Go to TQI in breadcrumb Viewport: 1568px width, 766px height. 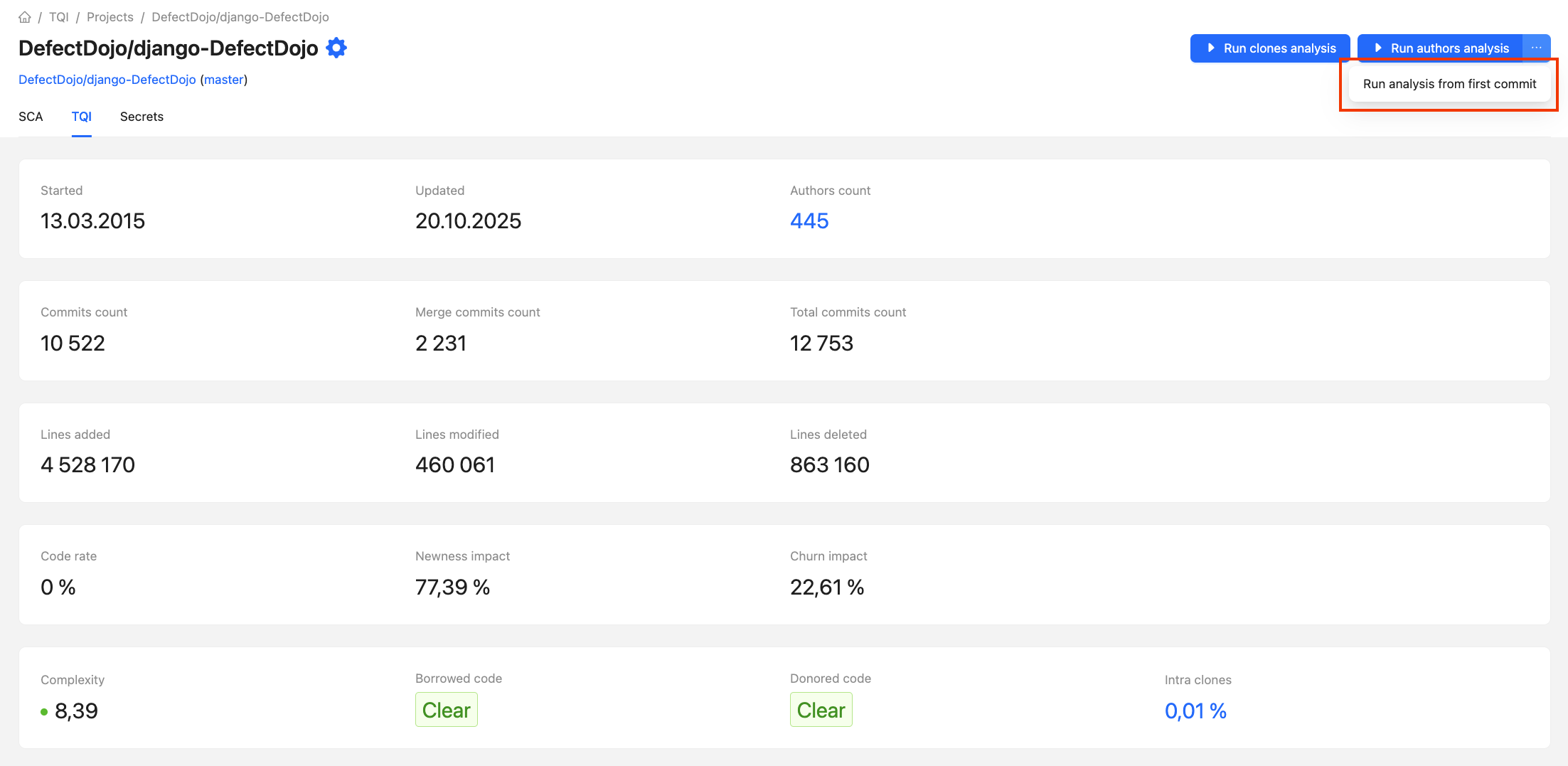click(59, 17)
